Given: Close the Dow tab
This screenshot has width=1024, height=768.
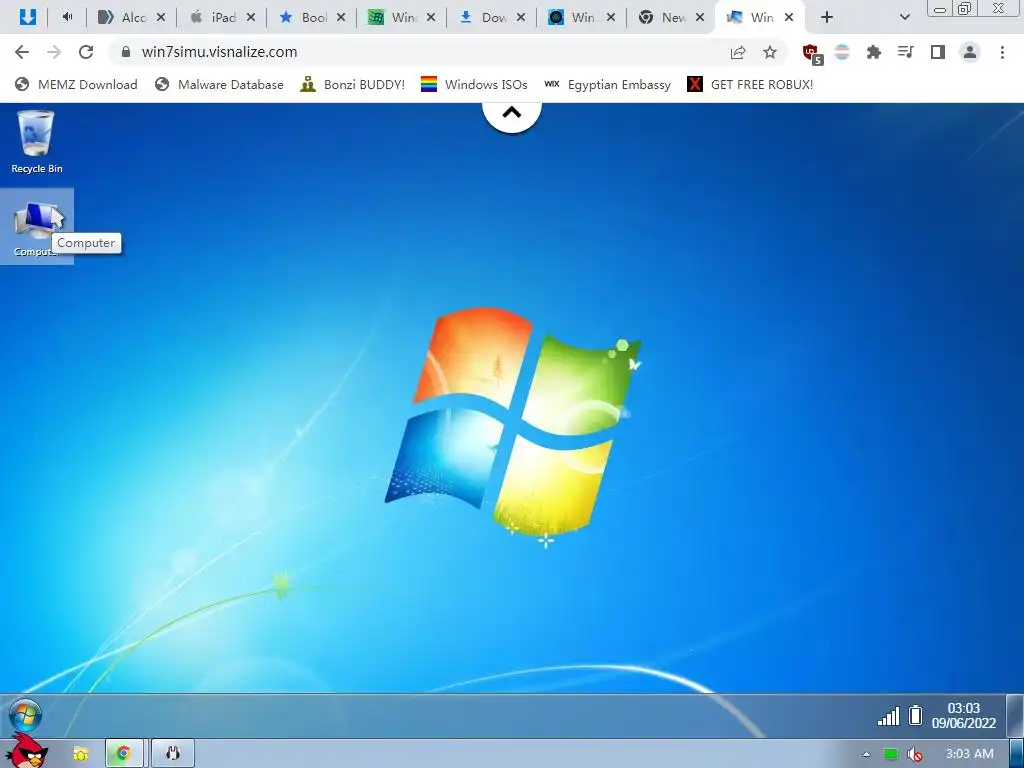Looking at the screenshot, I should tap(520, 18).
